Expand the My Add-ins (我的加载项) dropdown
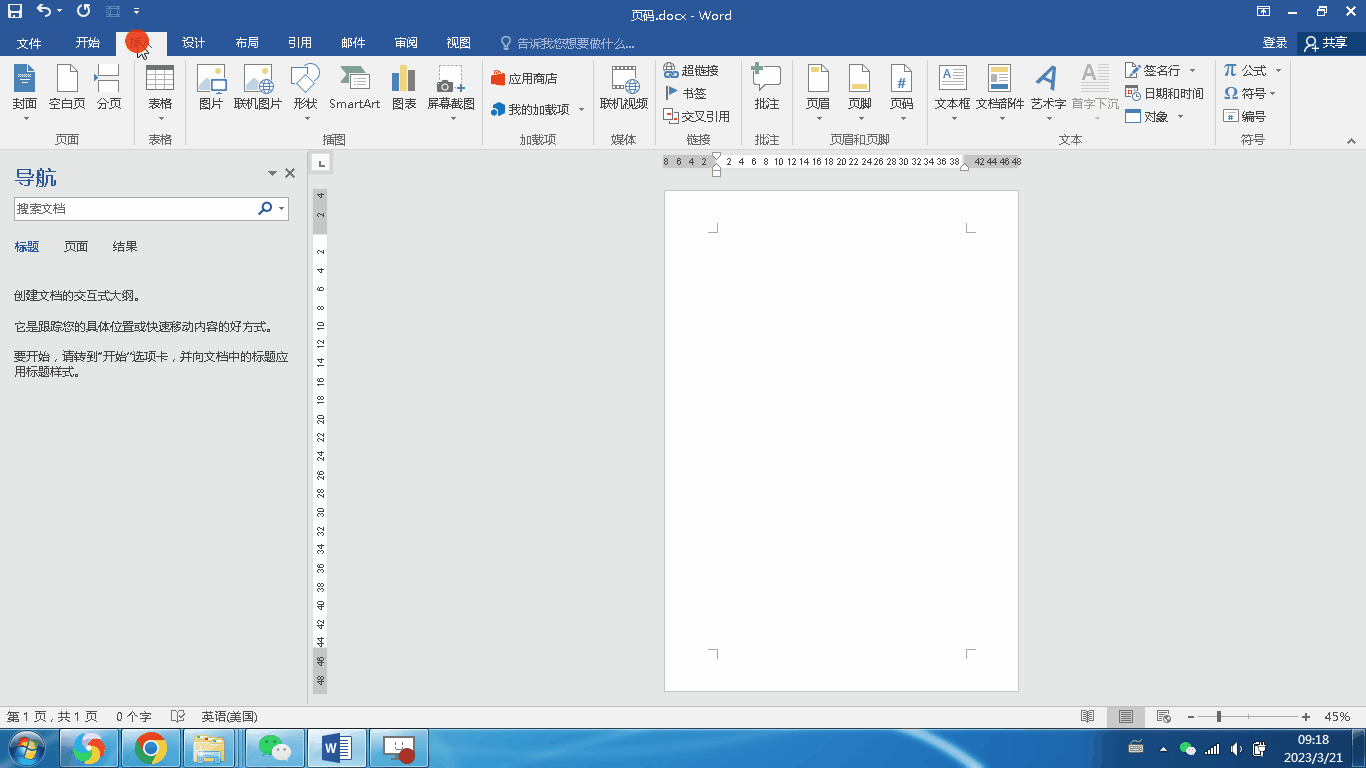This screenshot has width=1366, height=768. (x=582, y=110)
